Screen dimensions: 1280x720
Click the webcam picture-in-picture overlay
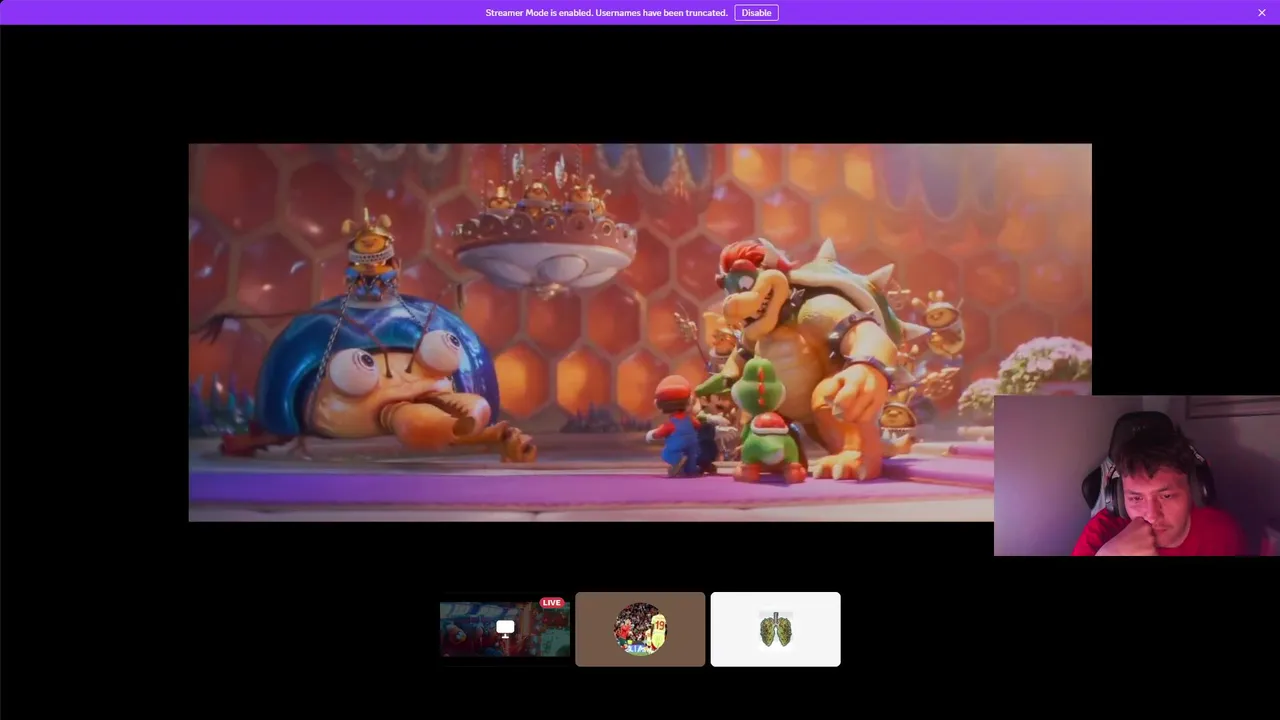click(1137, 476)
